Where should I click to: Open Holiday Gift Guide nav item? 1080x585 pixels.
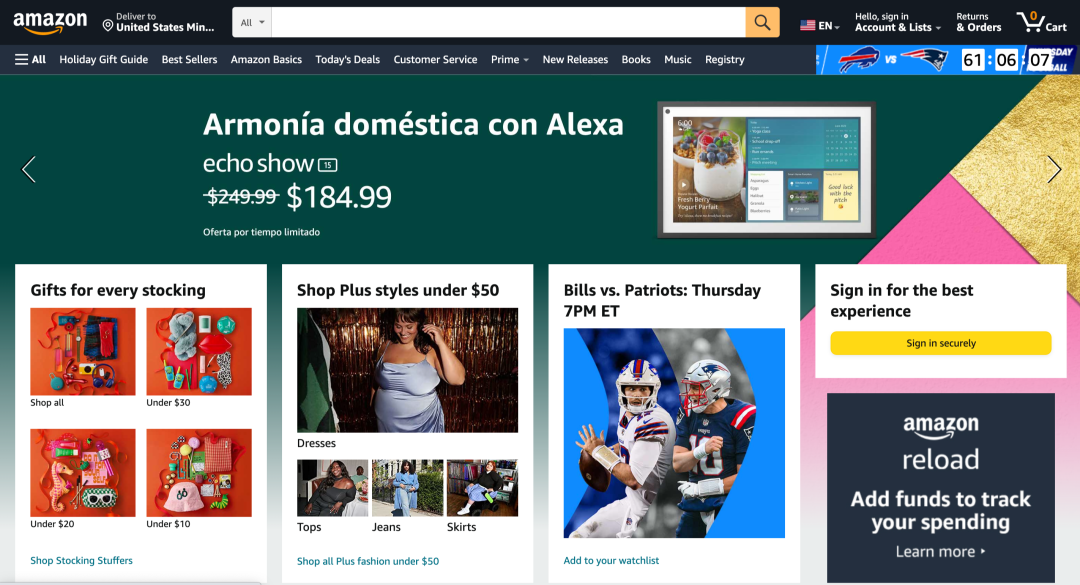103,59
